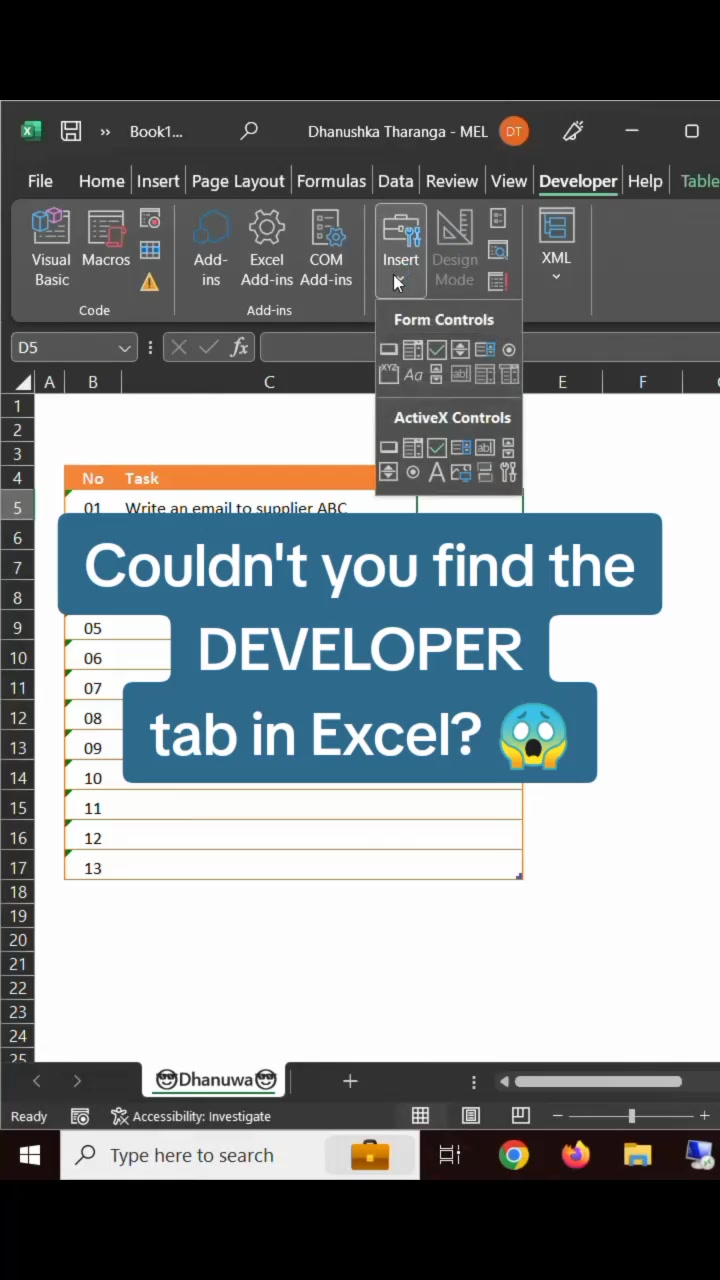The width and height of the screenshot is (720, 1280).
Task: Insert an ActiveX check box
Action: pos(437,447)
